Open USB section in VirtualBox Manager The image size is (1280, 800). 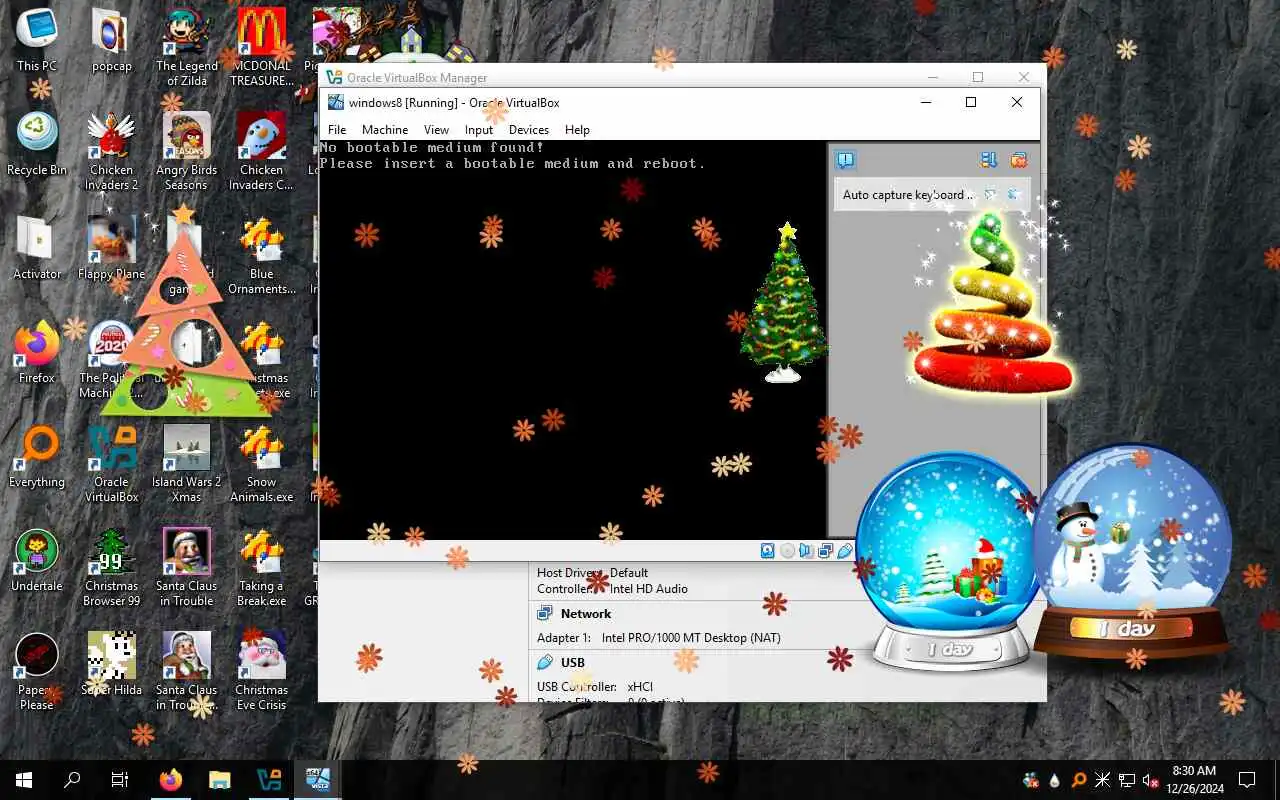coord(573,662)
